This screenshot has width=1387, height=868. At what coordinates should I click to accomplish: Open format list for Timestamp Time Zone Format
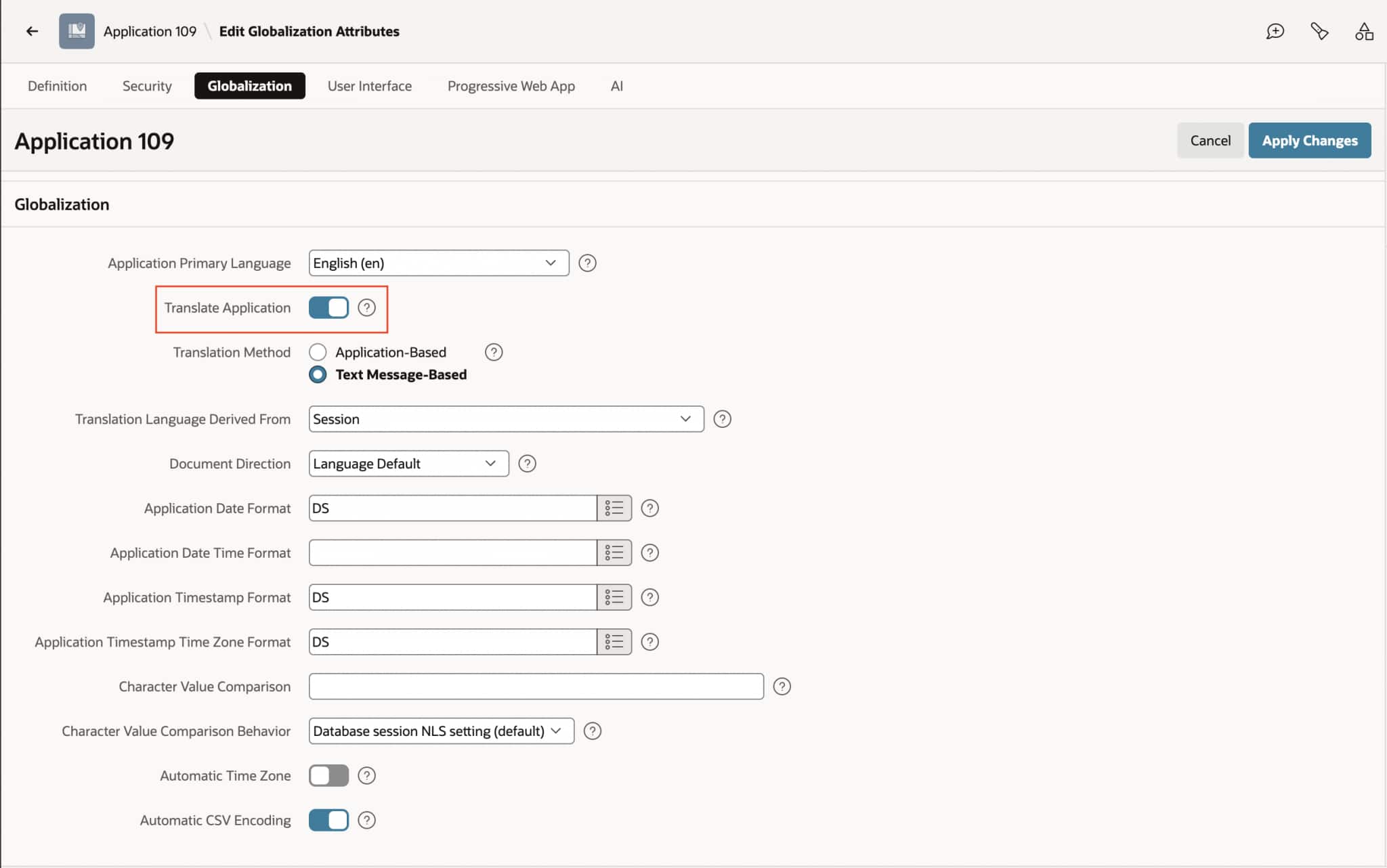(x=614, y=642)
